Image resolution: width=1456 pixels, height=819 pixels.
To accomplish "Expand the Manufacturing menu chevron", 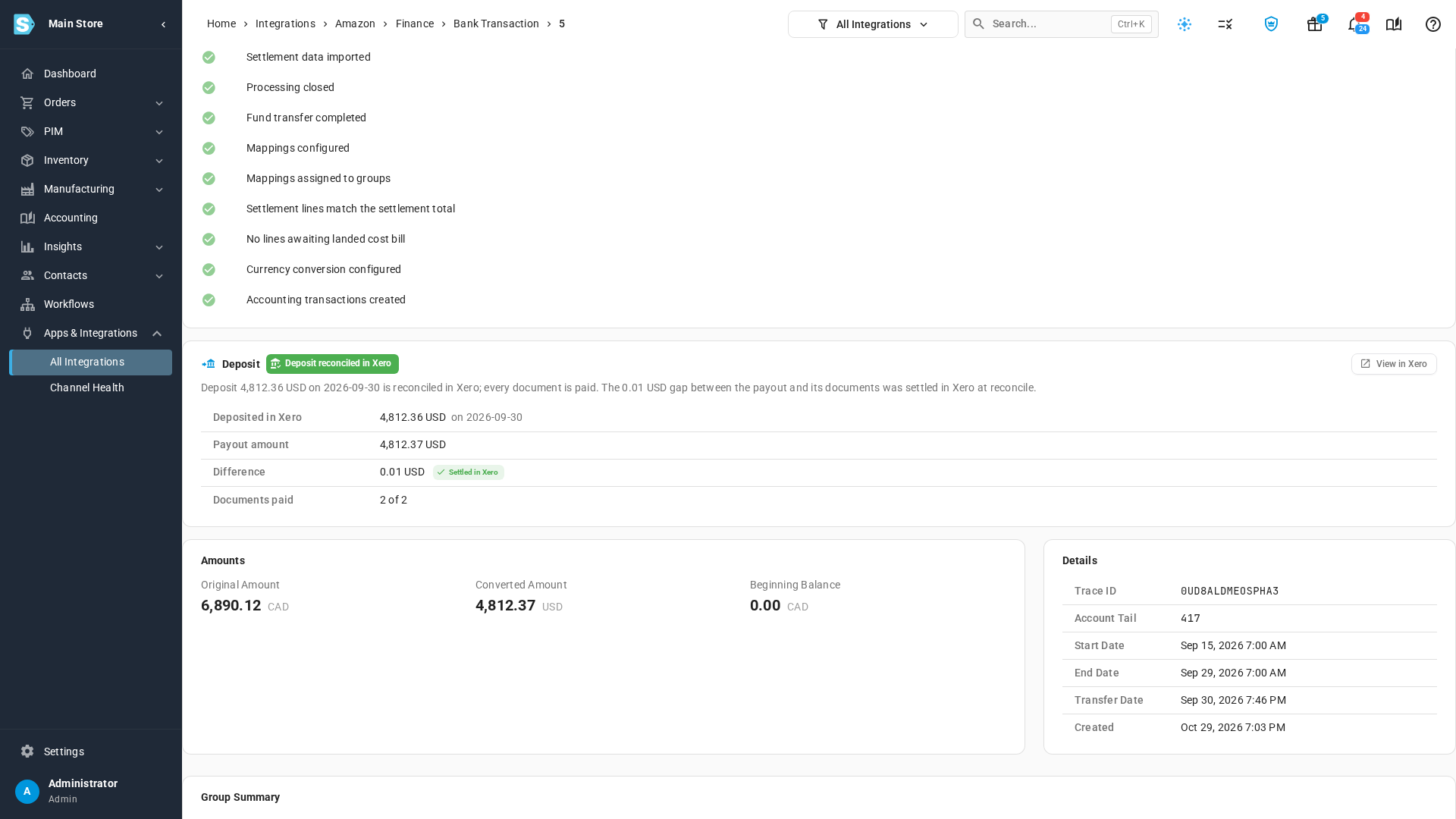I will pos(159,190).
